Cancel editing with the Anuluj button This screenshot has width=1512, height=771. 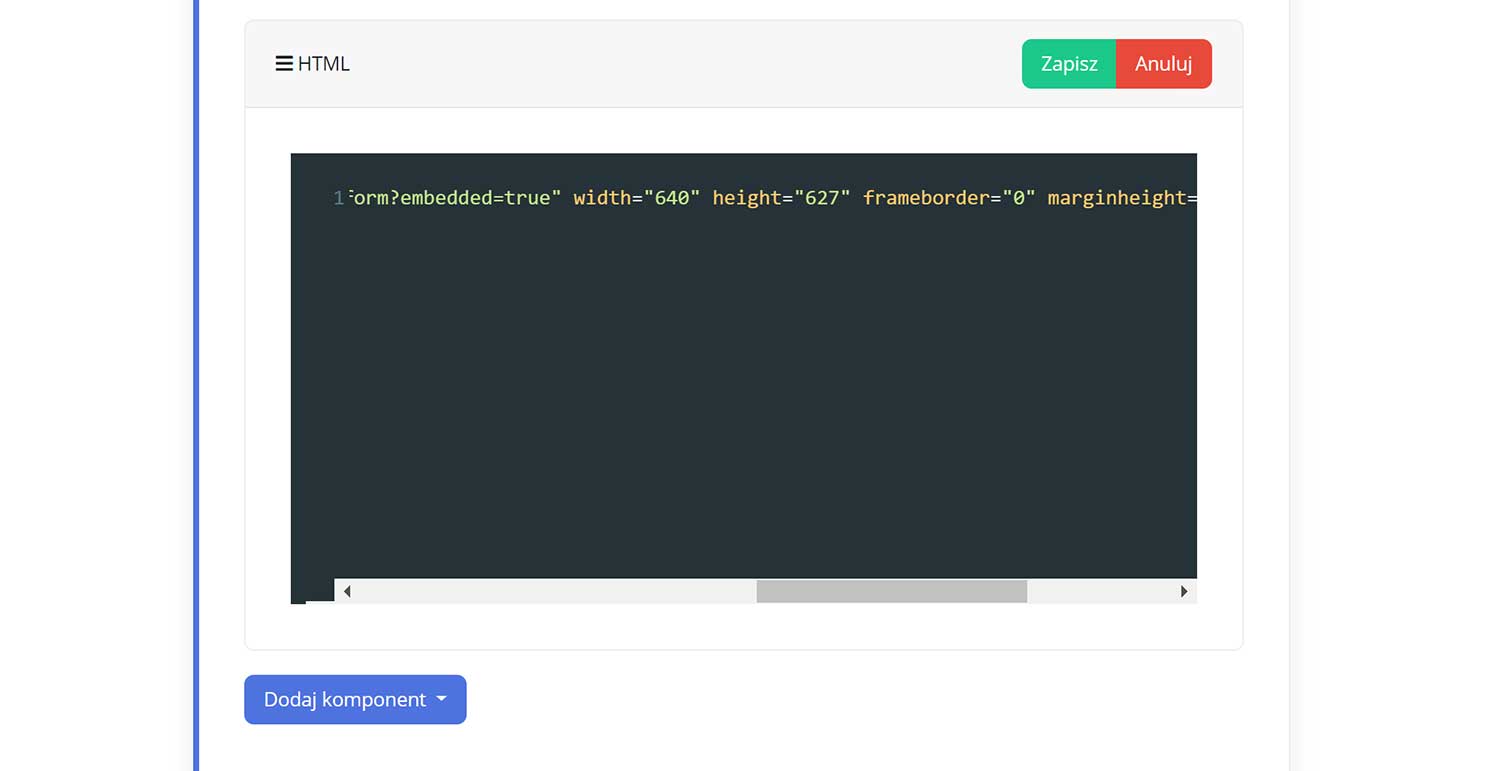click(1163, 64)
